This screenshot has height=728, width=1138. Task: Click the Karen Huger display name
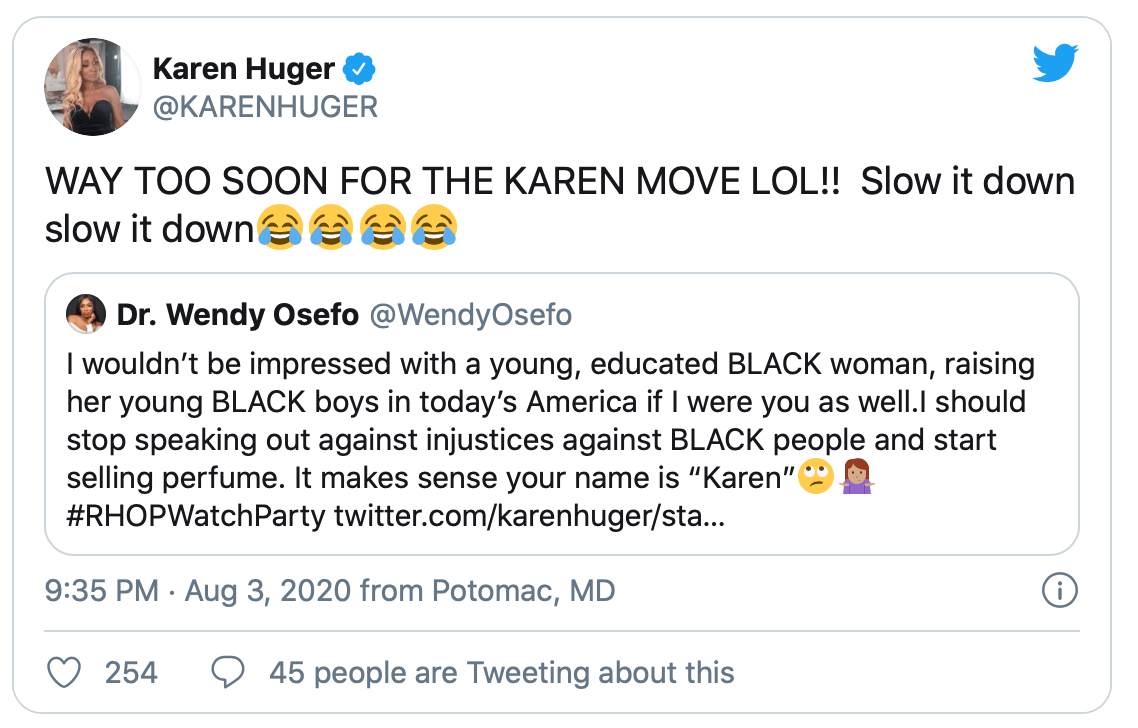pos(243,70)
